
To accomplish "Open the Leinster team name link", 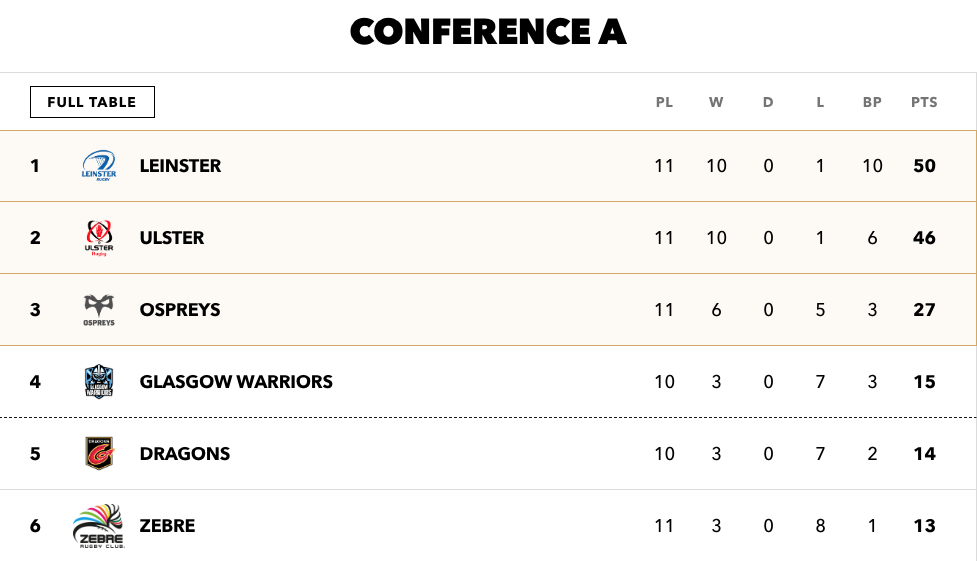I will [x=180, y=166].
